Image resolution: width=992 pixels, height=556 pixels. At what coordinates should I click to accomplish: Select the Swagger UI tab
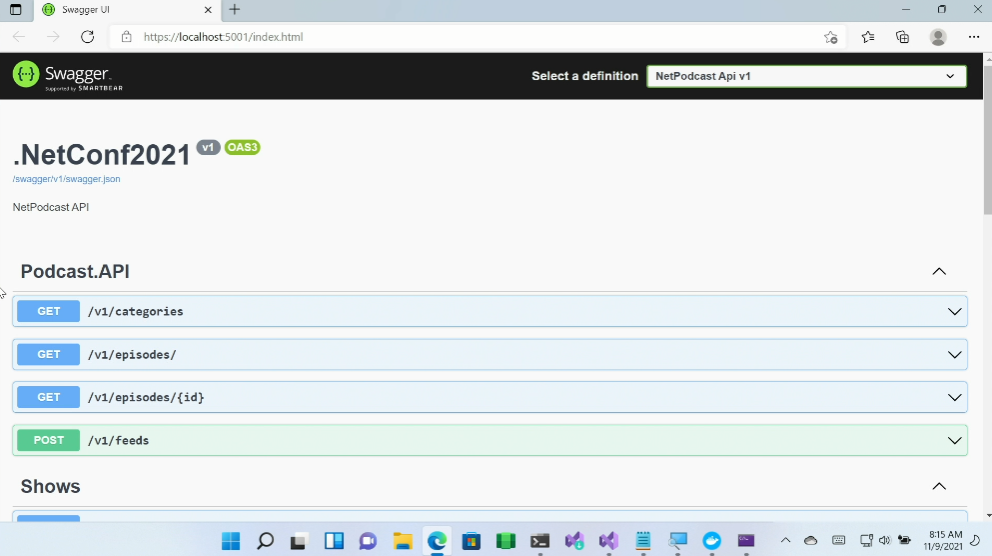[127, 9]
